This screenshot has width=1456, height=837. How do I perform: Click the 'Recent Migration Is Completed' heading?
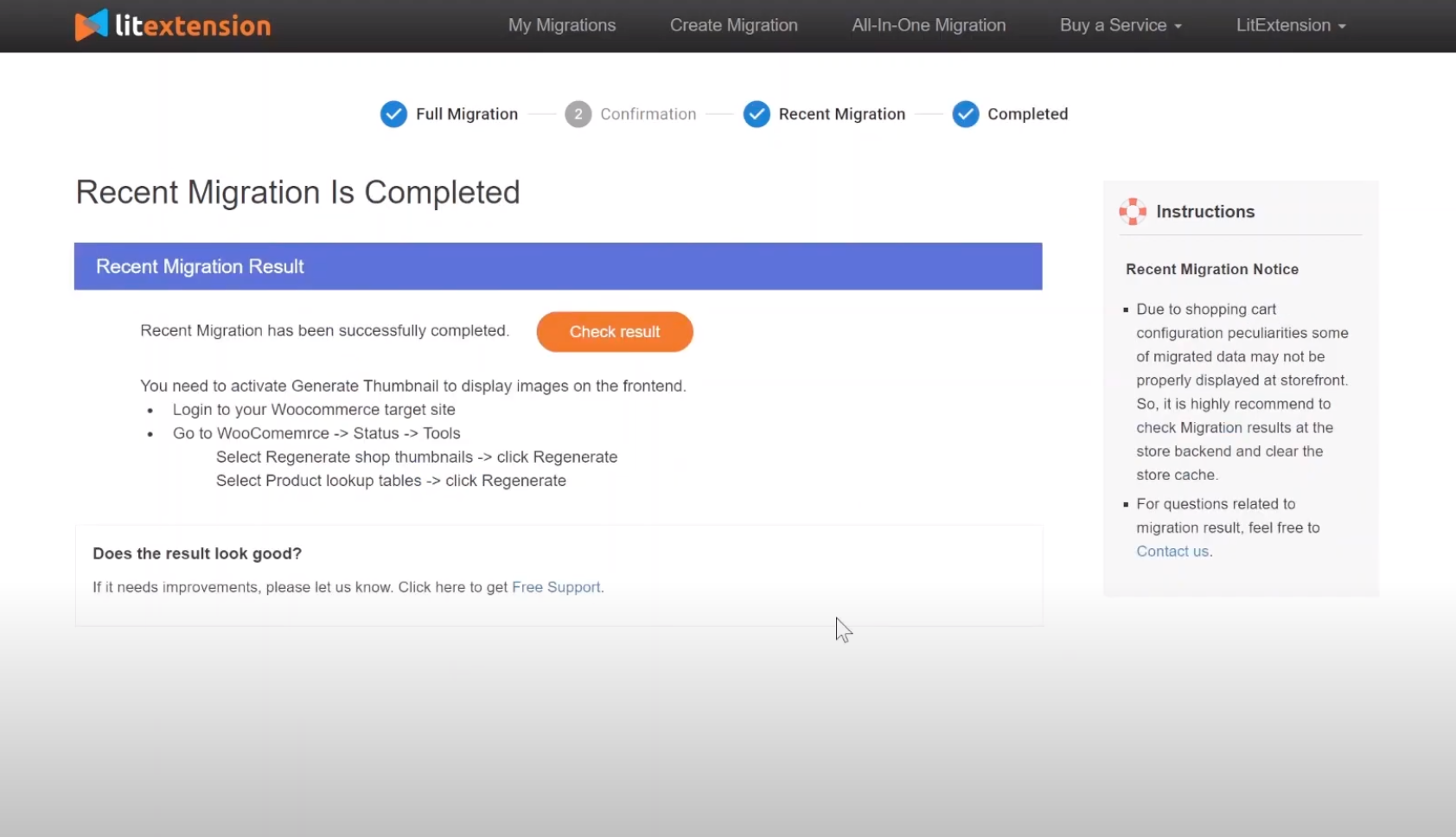[298, 192]
